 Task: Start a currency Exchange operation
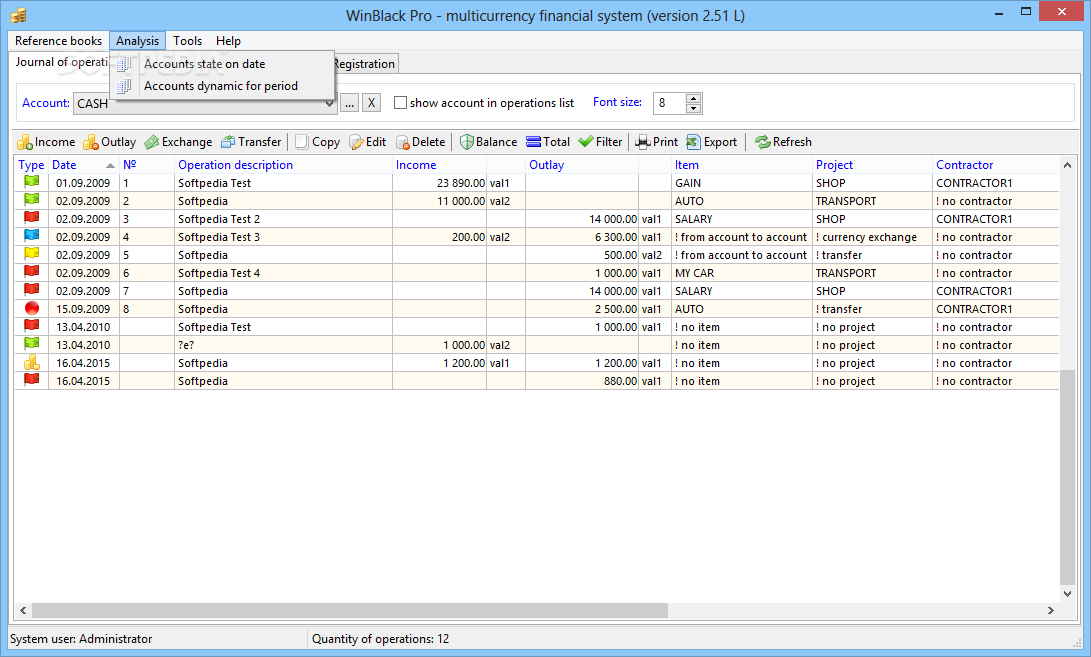178,142
